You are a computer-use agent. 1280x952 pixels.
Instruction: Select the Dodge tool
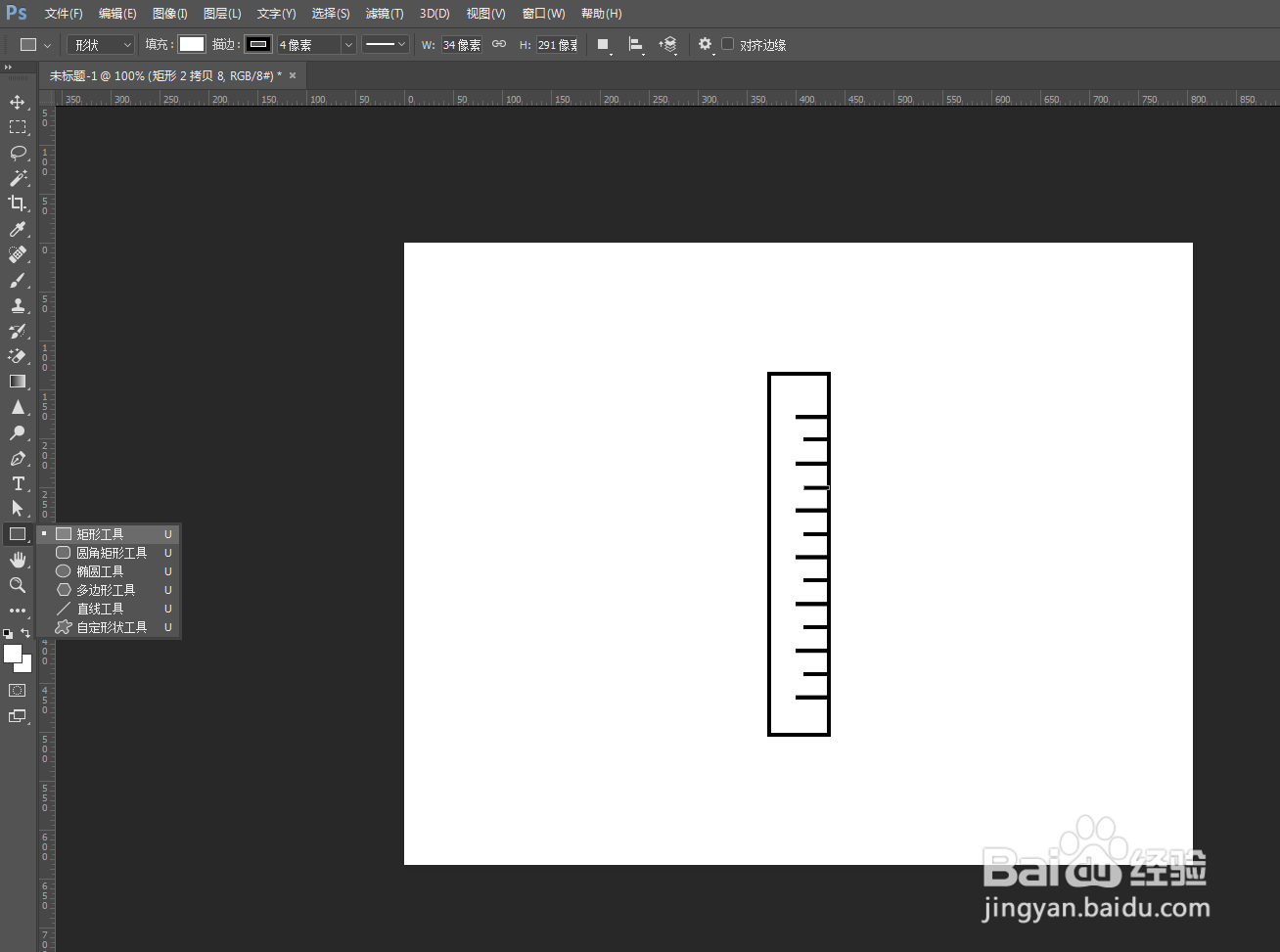click(18, 432)
